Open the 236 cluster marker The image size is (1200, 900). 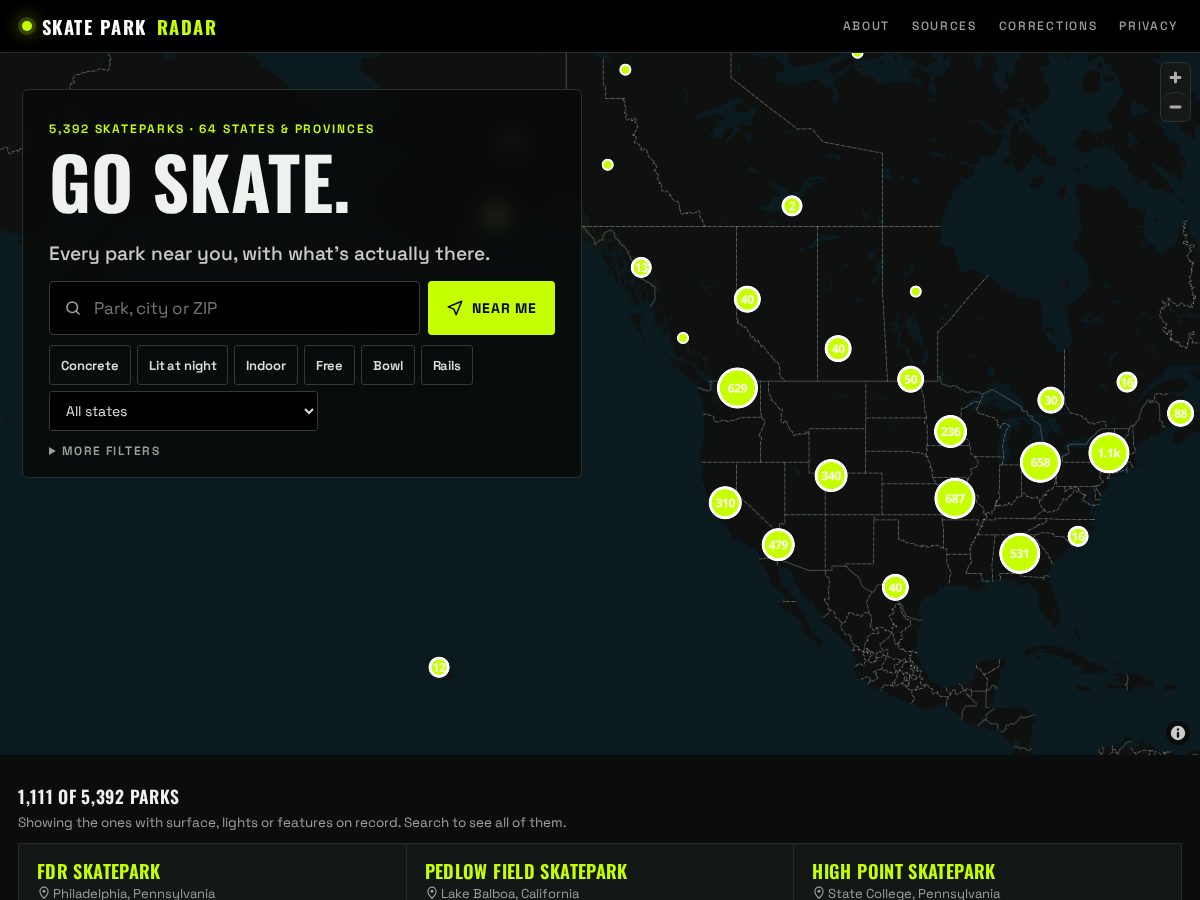tap(950, 432)
